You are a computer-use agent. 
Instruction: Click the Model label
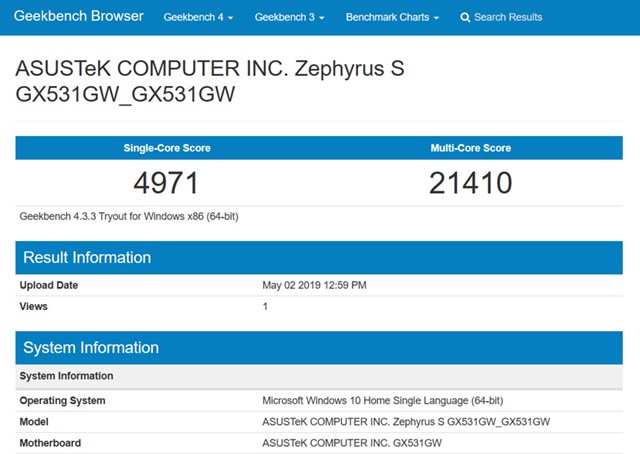(x=34, y=422)
